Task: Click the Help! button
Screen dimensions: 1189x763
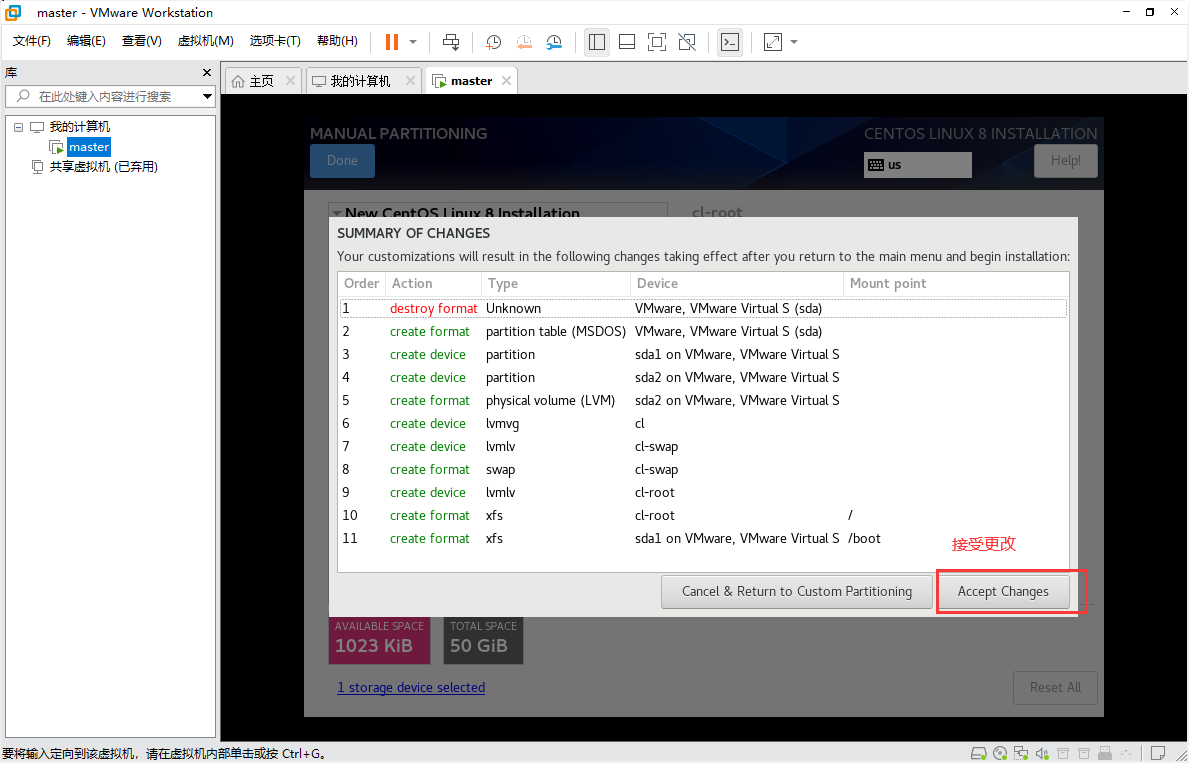Action: coord(1065,161)
